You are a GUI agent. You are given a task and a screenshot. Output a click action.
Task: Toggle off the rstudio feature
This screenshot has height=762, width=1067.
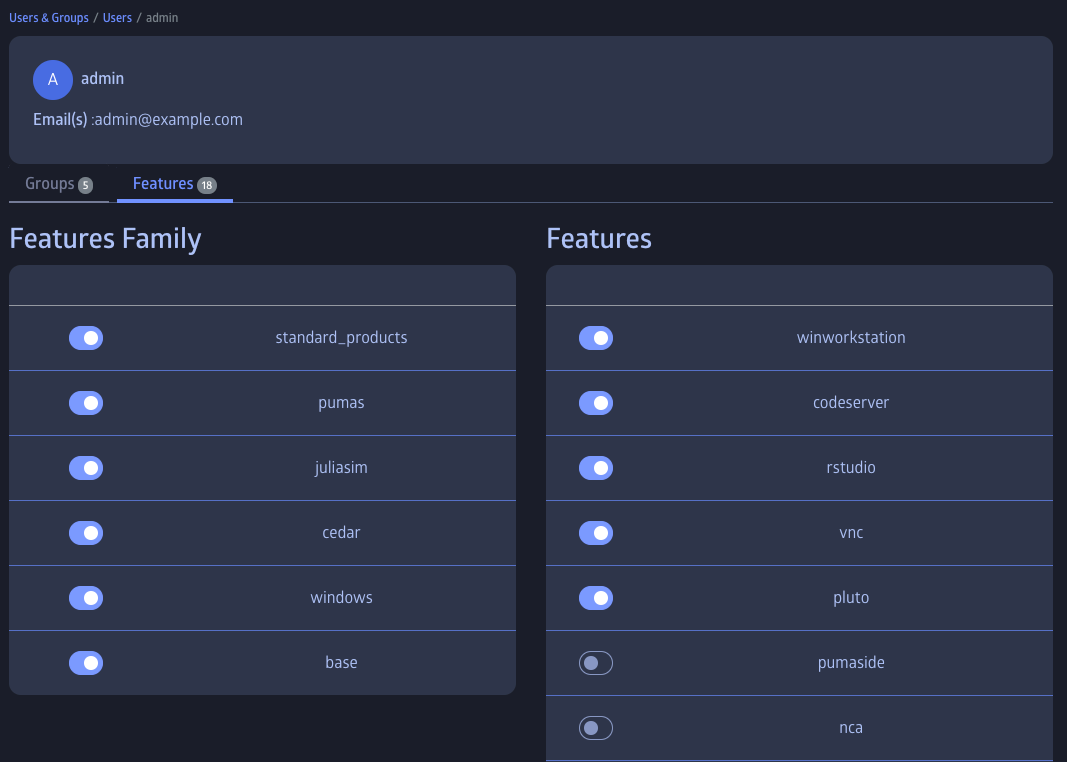coord(596,468)
